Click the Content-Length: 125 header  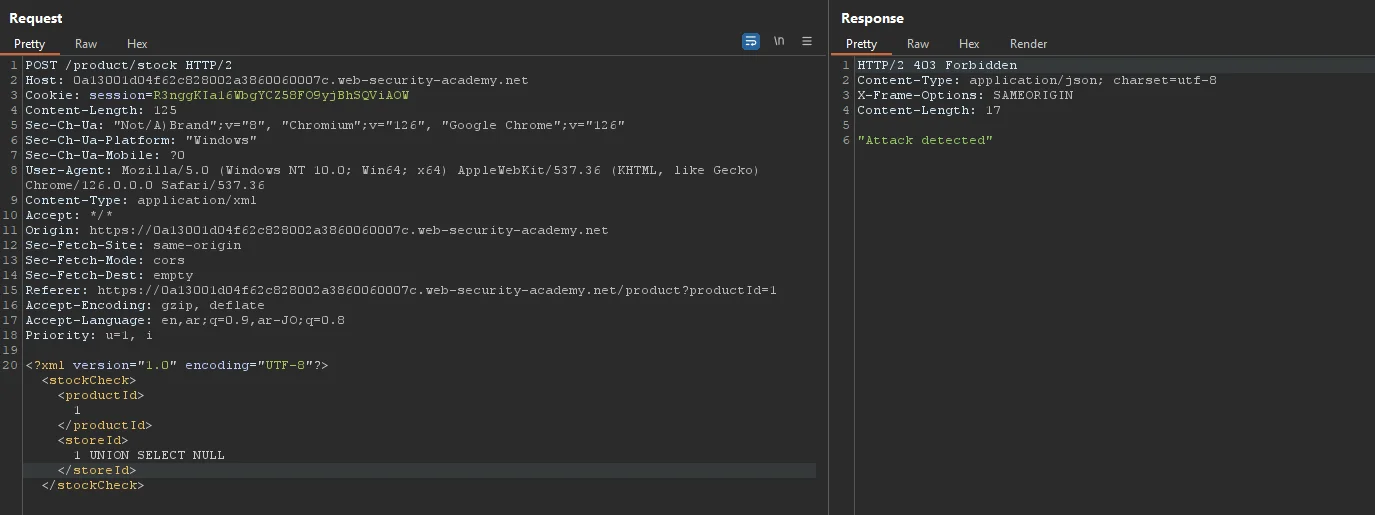100,110
